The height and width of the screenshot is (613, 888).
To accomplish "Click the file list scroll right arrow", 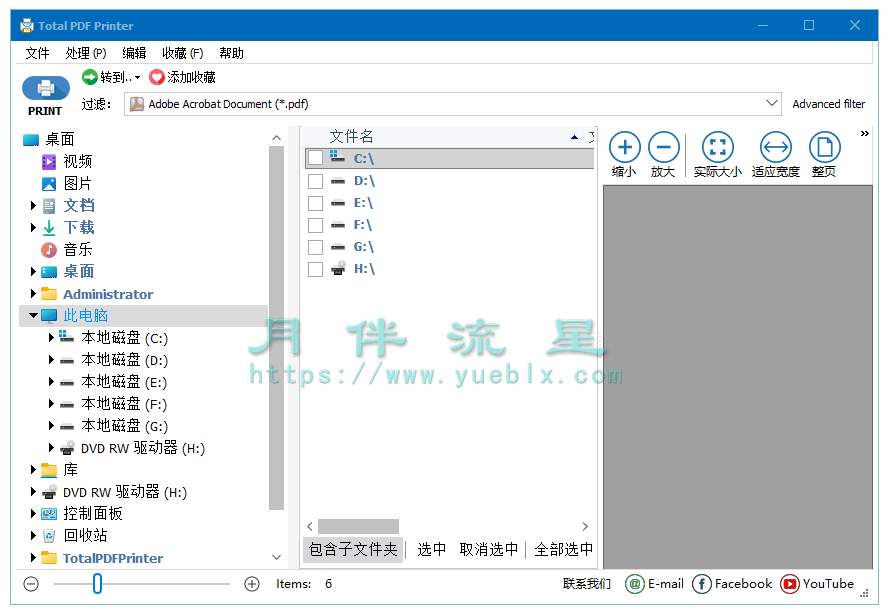I will click(585, 526).
